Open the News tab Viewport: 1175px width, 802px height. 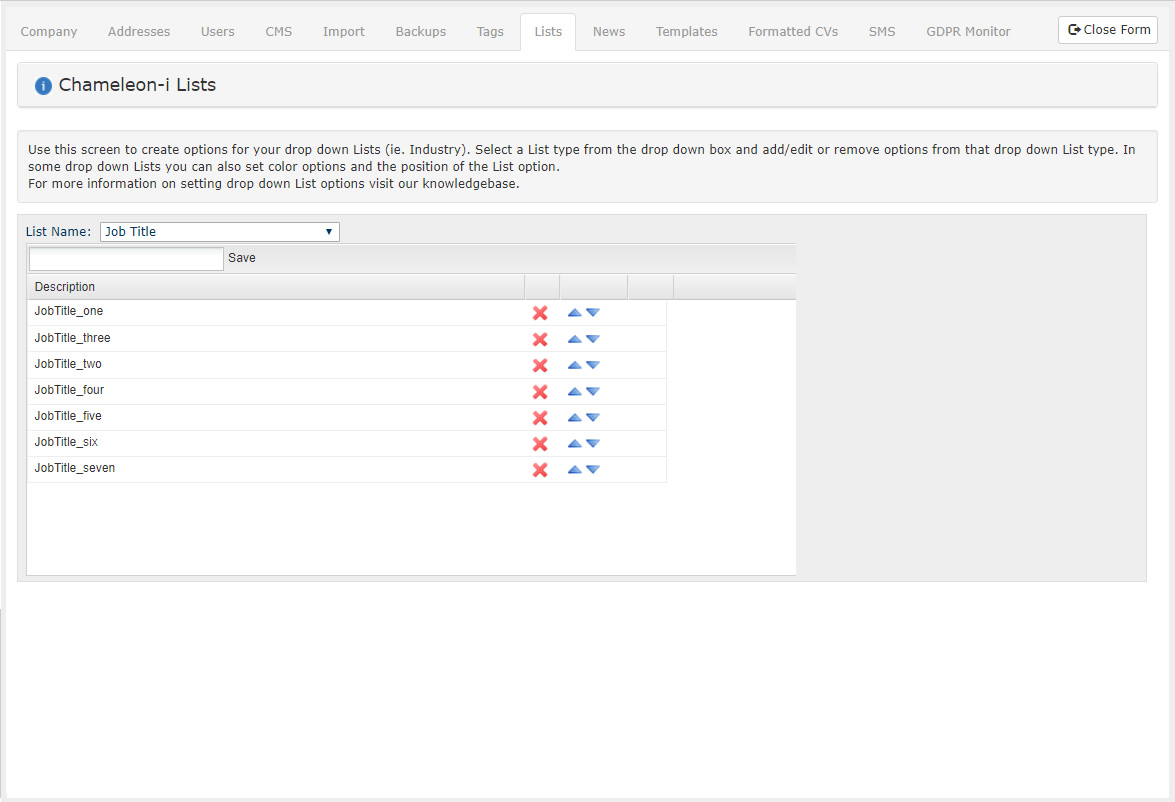tap(608, 31)
